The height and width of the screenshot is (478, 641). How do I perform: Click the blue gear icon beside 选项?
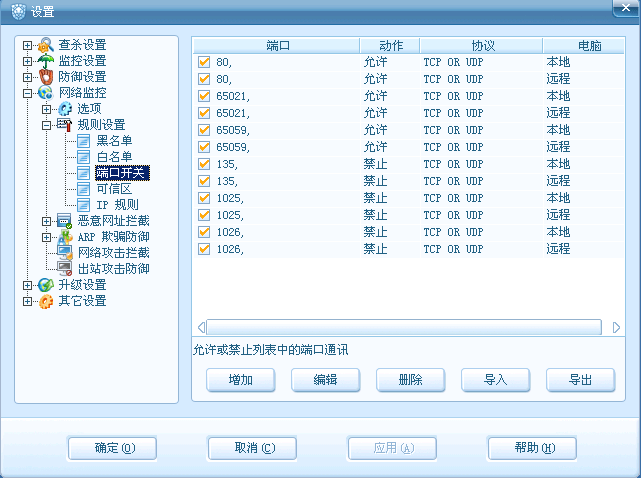pos(65,109)
